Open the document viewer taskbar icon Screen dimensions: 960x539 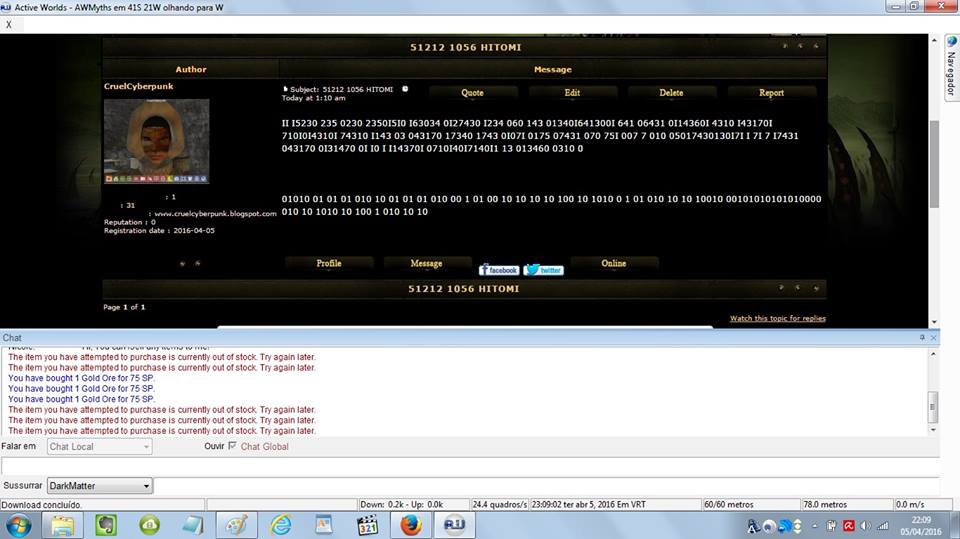(324, 526)
